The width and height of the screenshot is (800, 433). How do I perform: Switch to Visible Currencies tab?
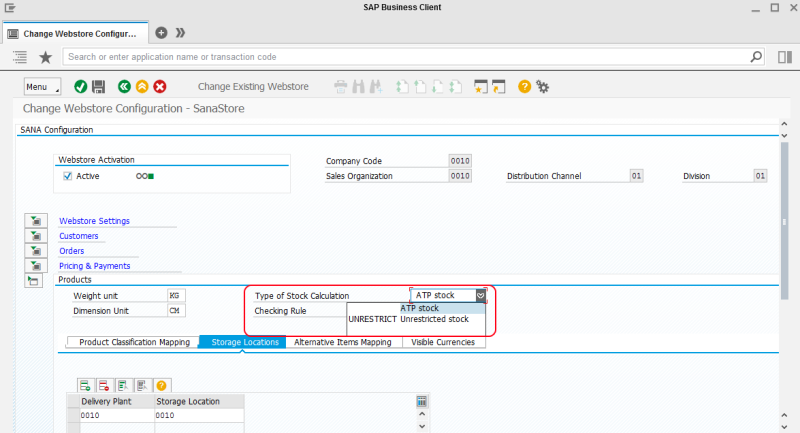pos(443,342)
